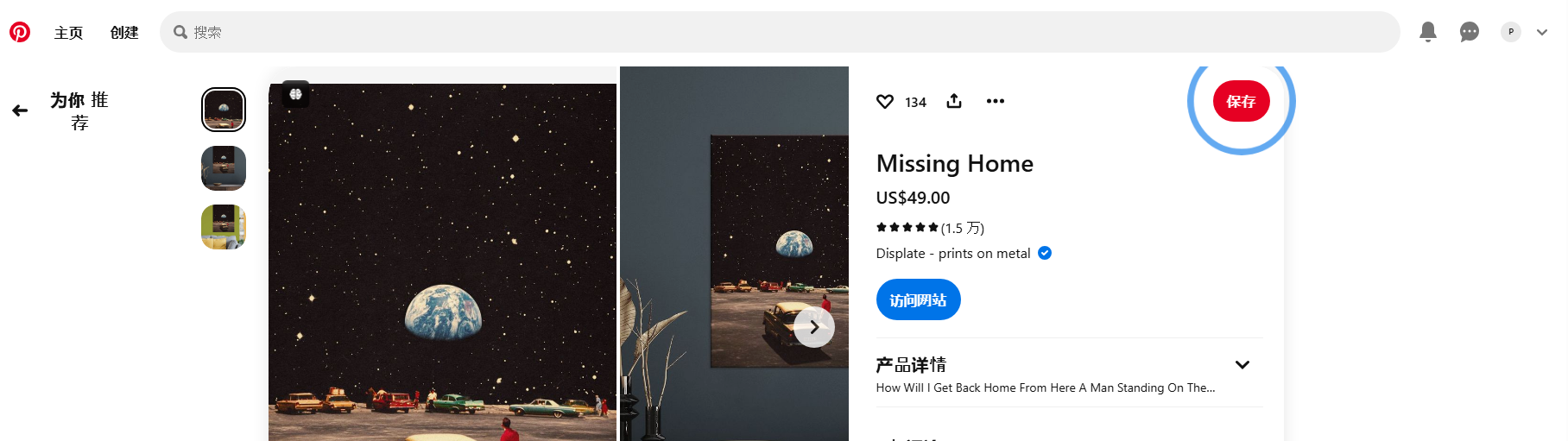Show next image with the arrow button
The image size is (1568, 441).
814,327
